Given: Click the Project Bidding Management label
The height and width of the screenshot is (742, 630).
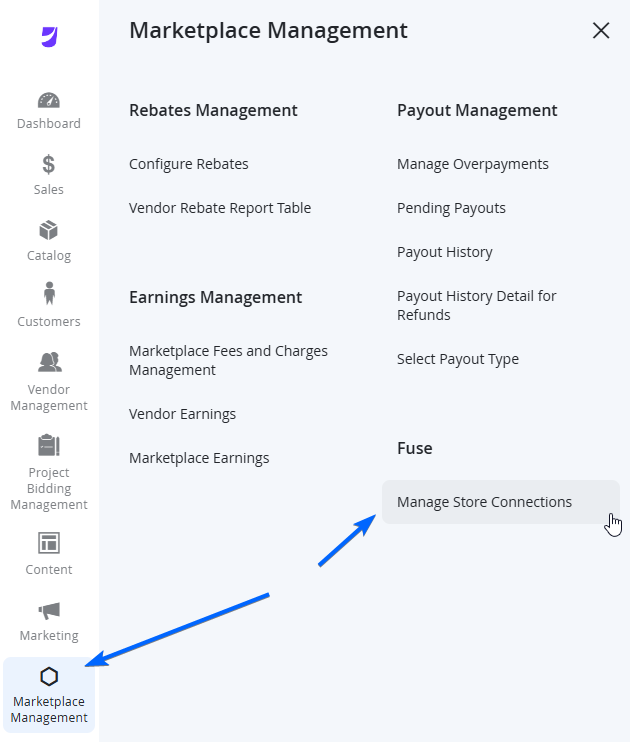Looking at the screenshot, I should point(49,488).
